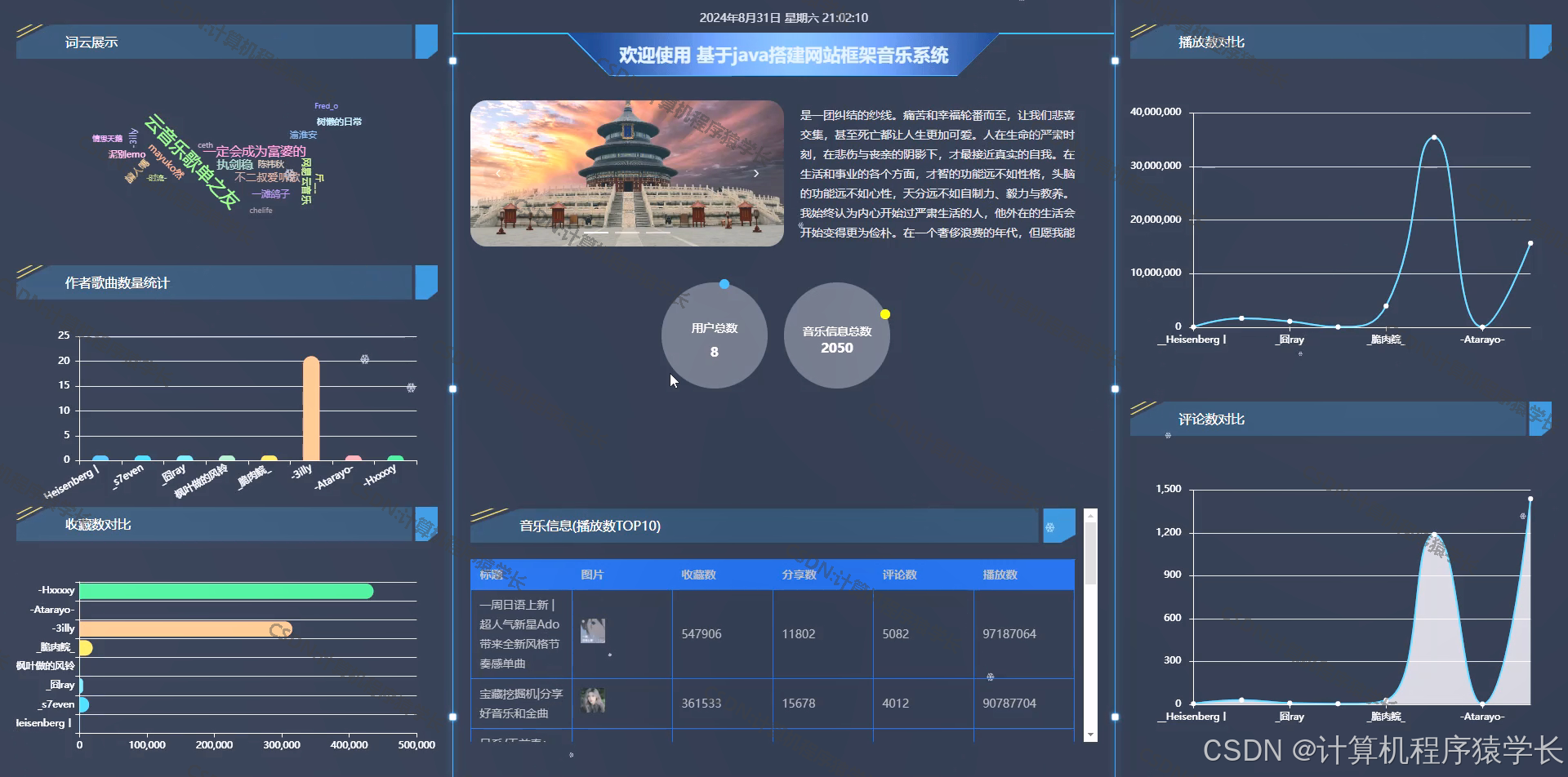Go to previous carousel slide arrow
The image size is (1568, 777).
point(498,173)
